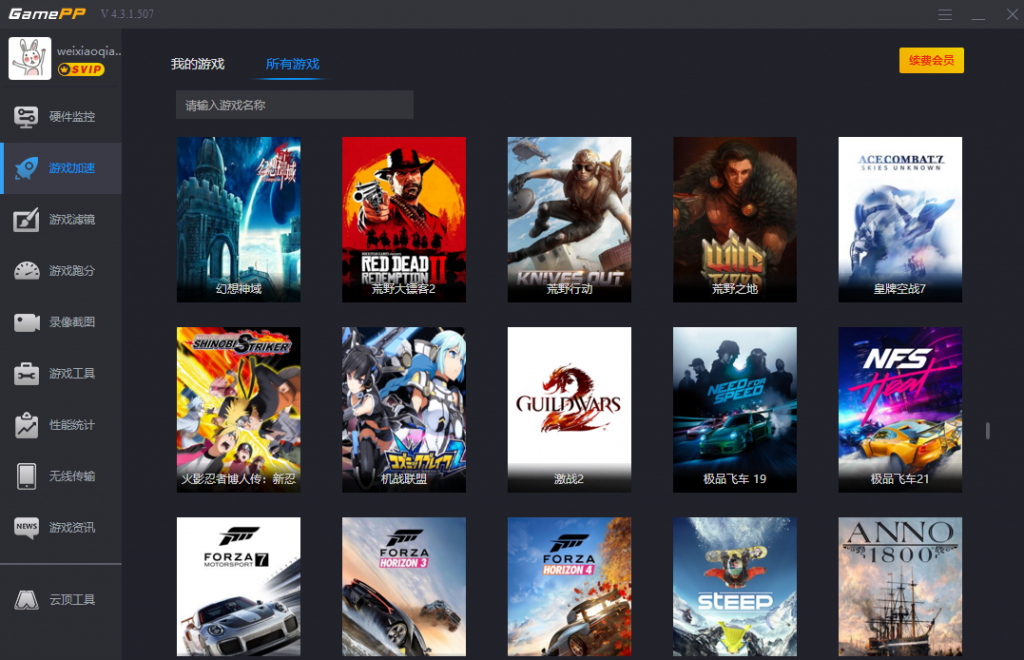Open the 性能统计 chart icon
This screenshot has height=660, width=1024.
(x=26, y=425)
